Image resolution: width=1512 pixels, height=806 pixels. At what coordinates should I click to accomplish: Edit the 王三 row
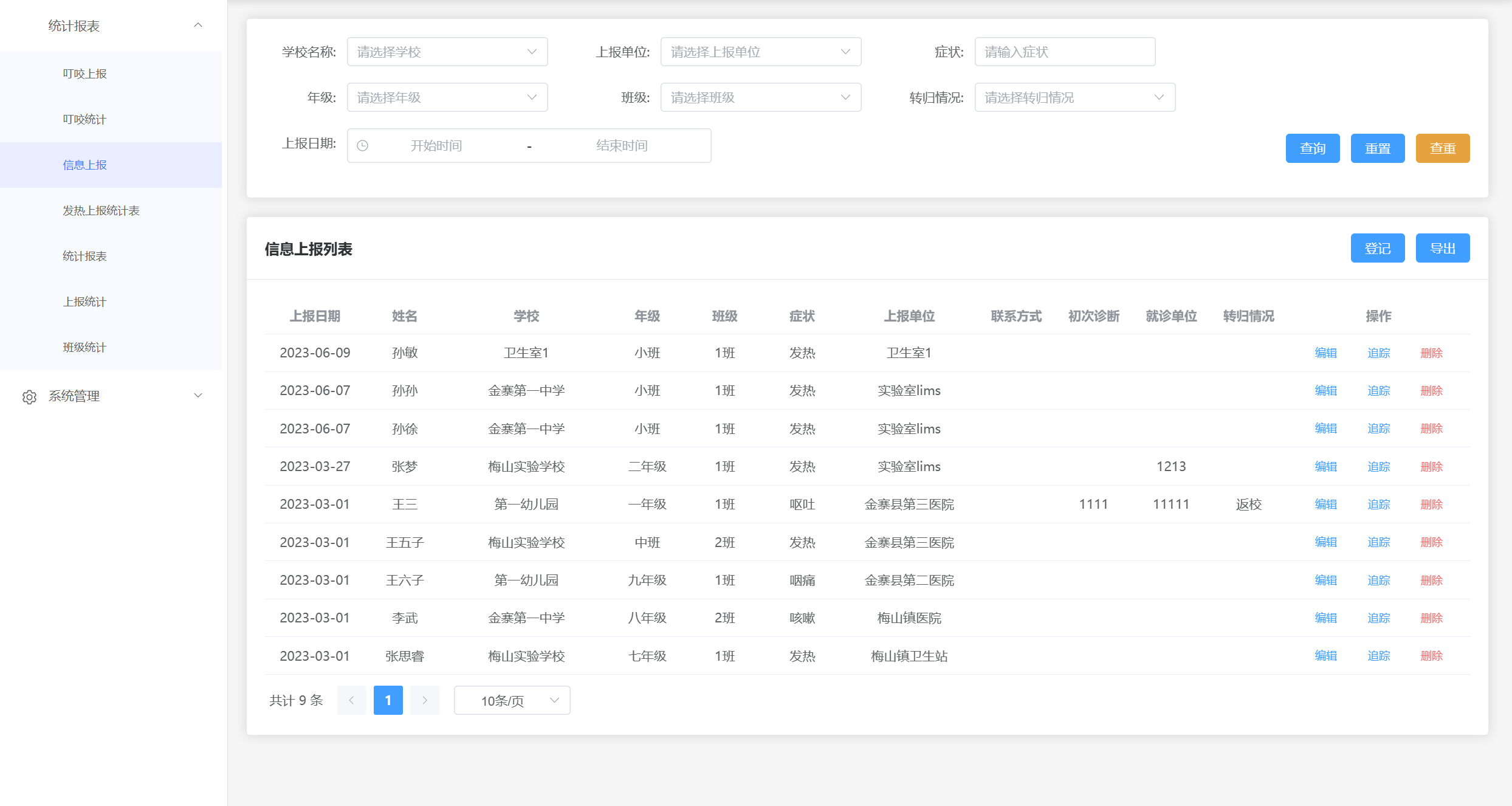[1325, 505]
